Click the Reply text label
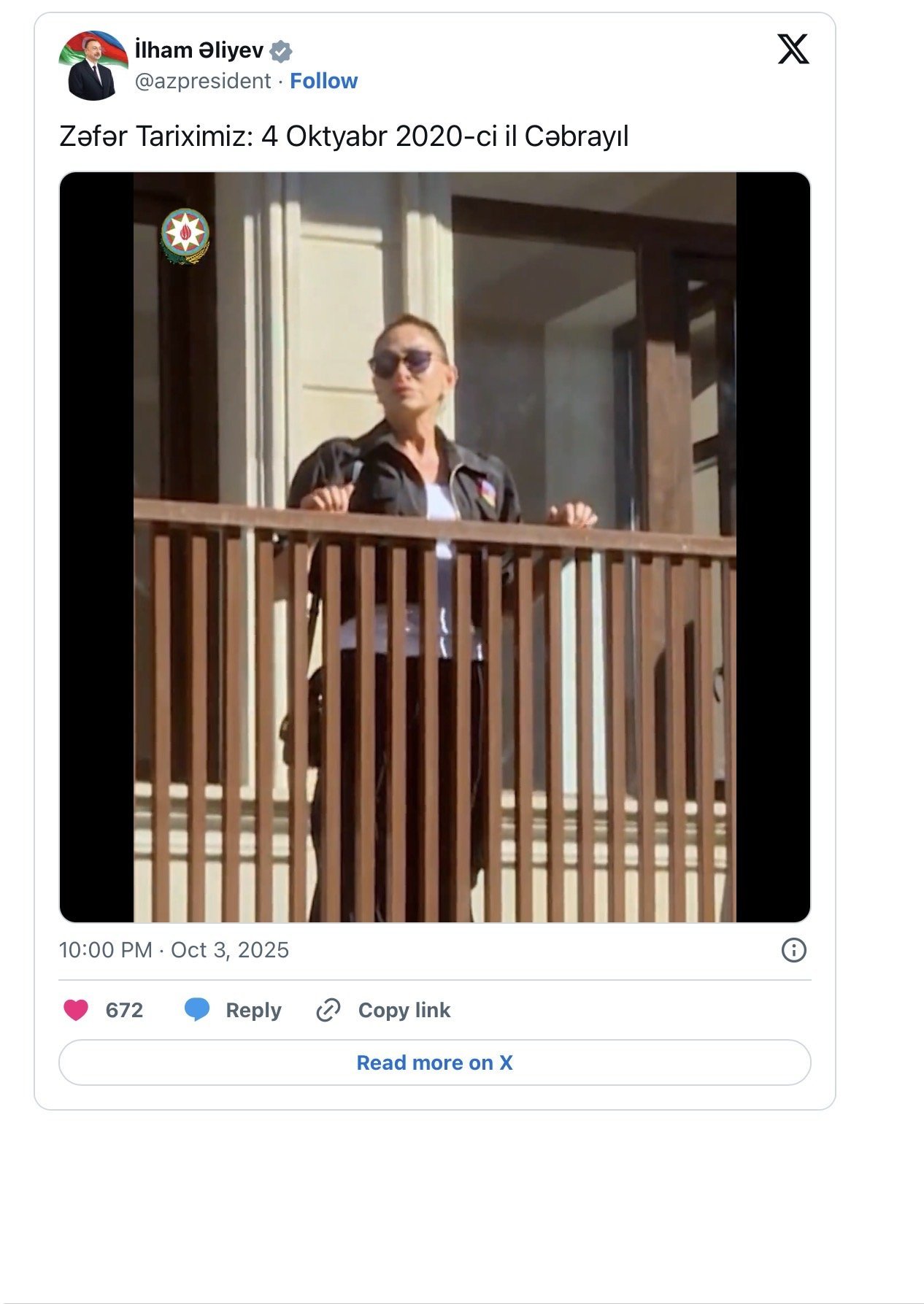The height and width of the screenshot is (1304, 924). tap(253, 1010)
